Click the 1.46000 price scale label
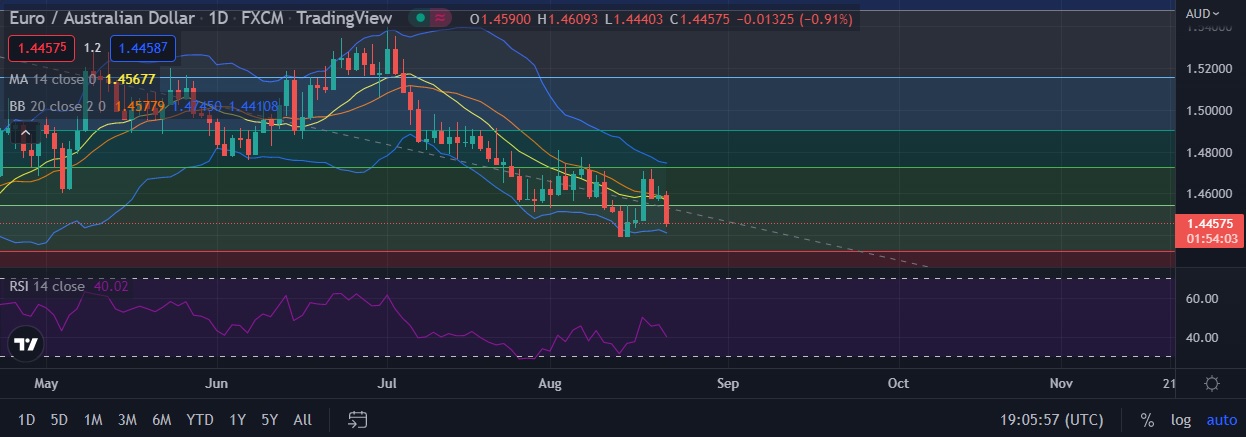The image size is (1246, 437). [x=1210, y=193]
